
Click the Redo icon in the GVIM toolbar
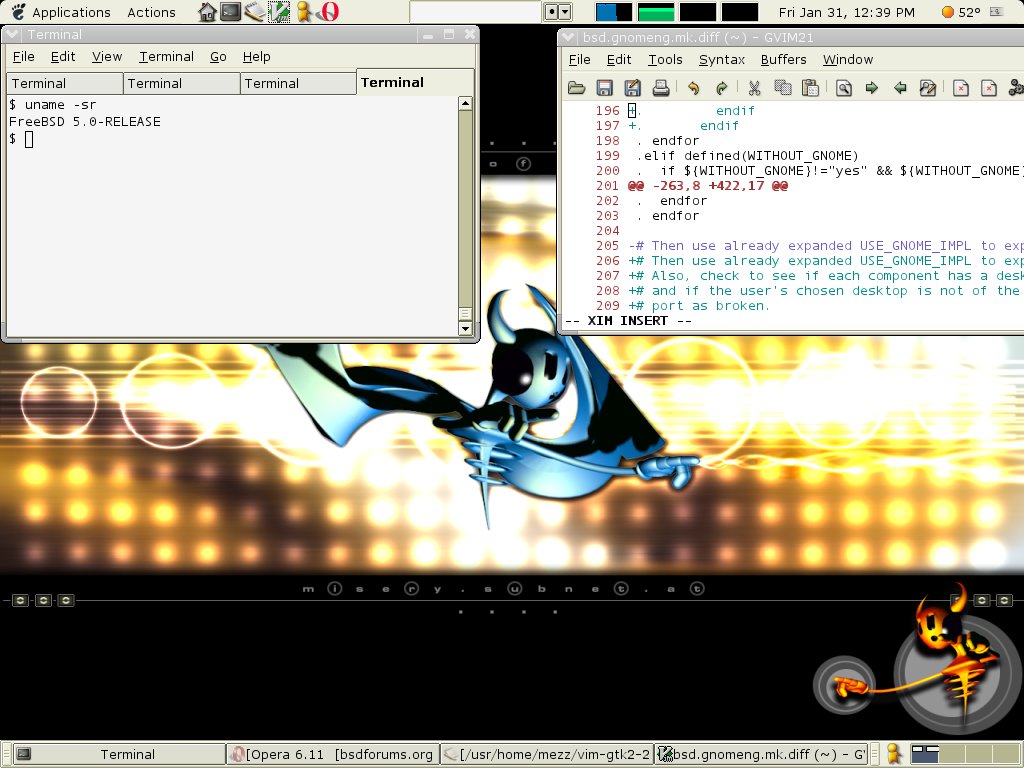(x=722, y=88)
